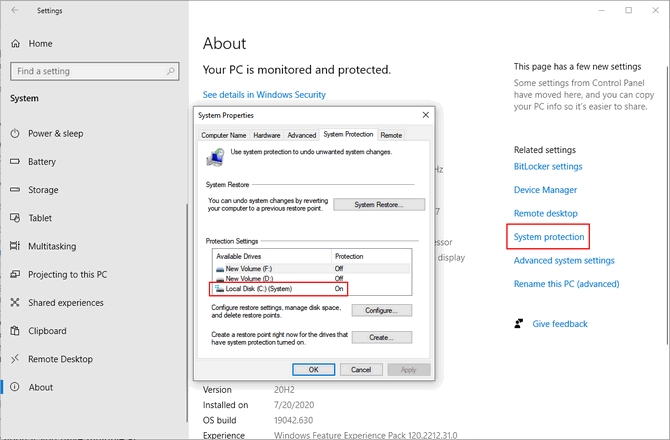
Task: Click the Give feedback icon
Action: pos(519,324)
